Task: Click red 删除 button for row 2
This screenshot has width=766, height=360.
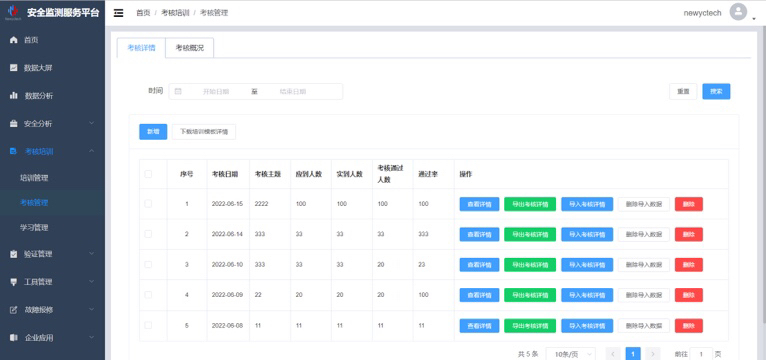Action: point(689,234)
